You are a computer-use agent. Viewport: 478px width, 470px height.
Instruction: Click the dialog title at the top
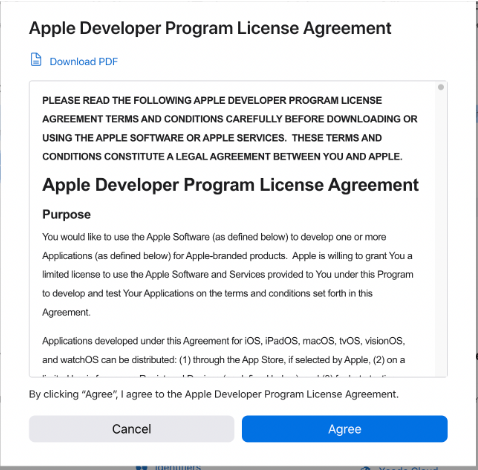pyautogui.click(x=210, y=28)
